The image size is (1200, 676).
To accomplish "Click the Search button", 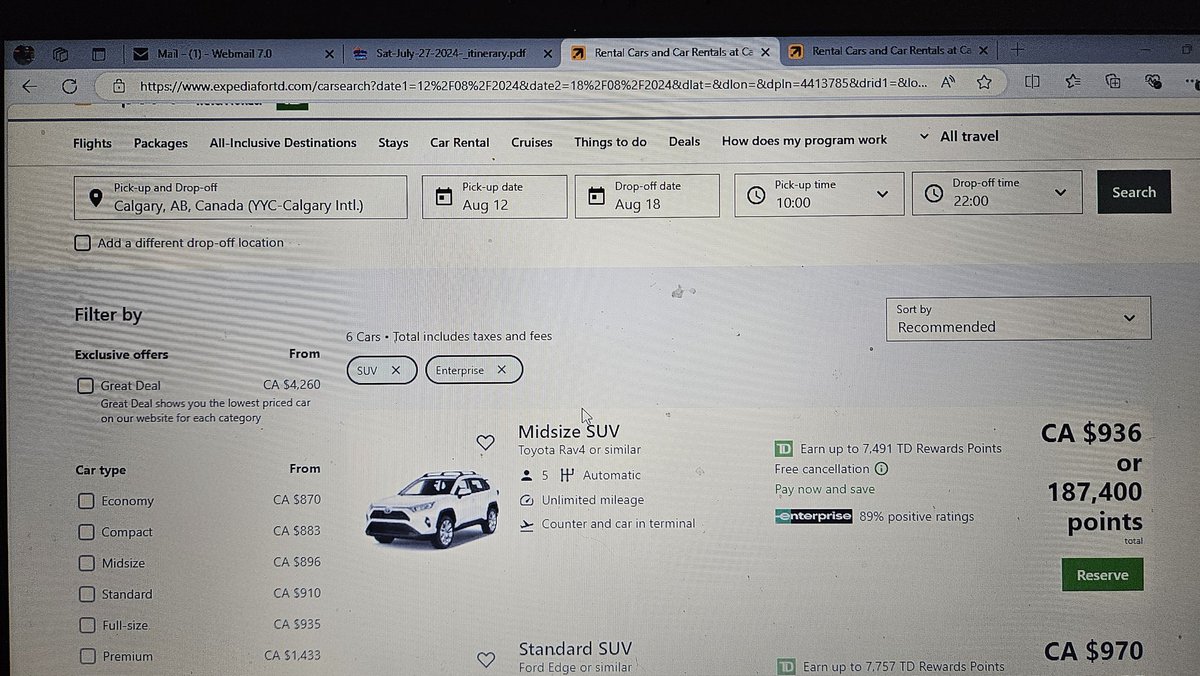I will (1134, 192).
